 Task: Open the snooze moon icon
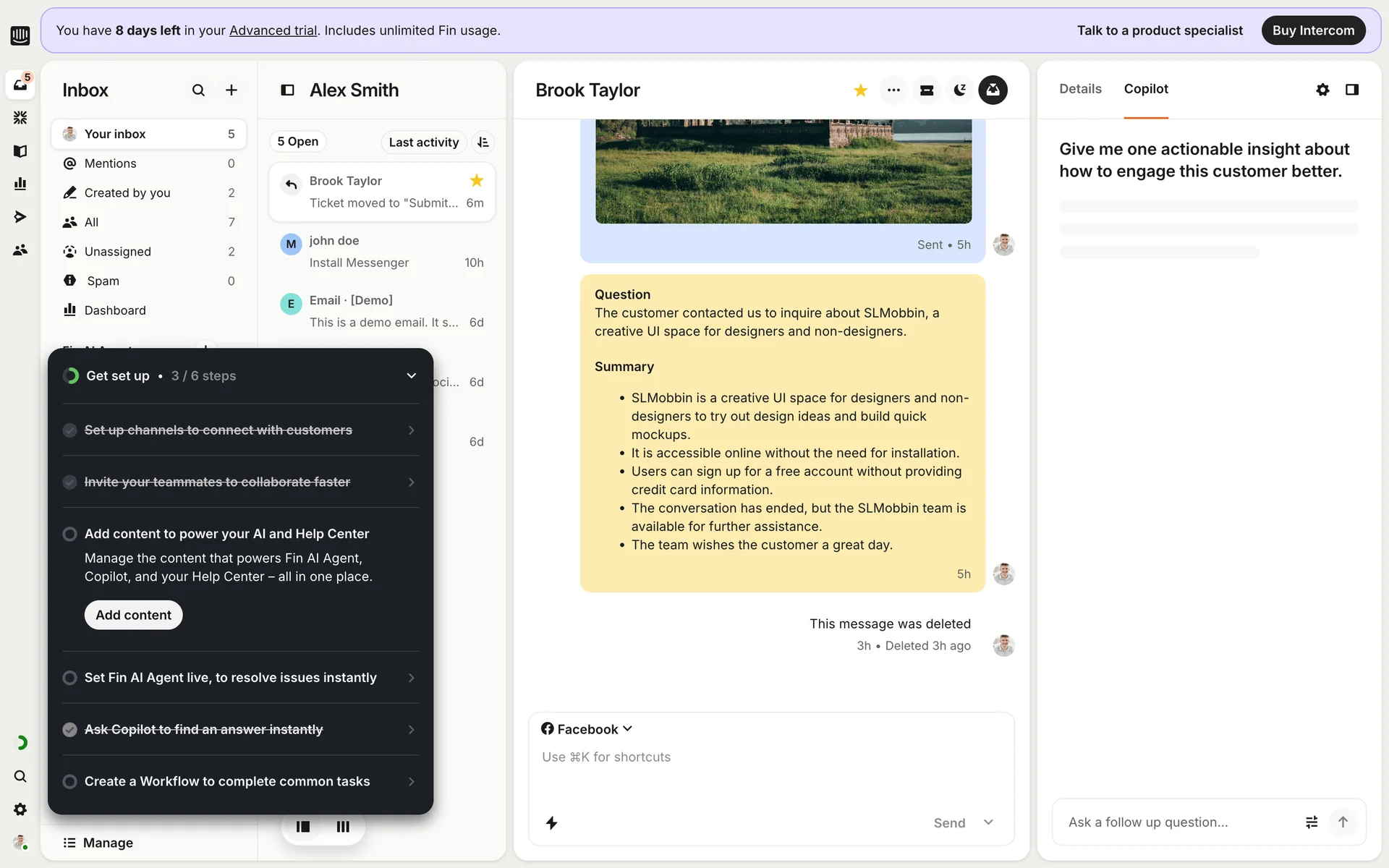click(959, 90)
